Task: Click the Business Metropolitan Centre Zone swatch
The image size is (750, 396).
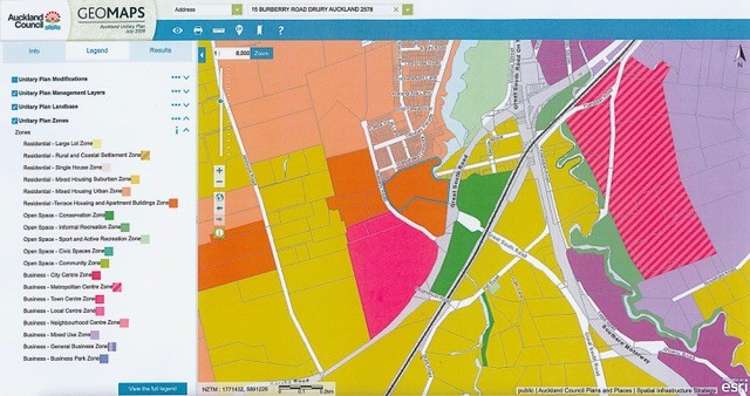Action: pos(117,287)
